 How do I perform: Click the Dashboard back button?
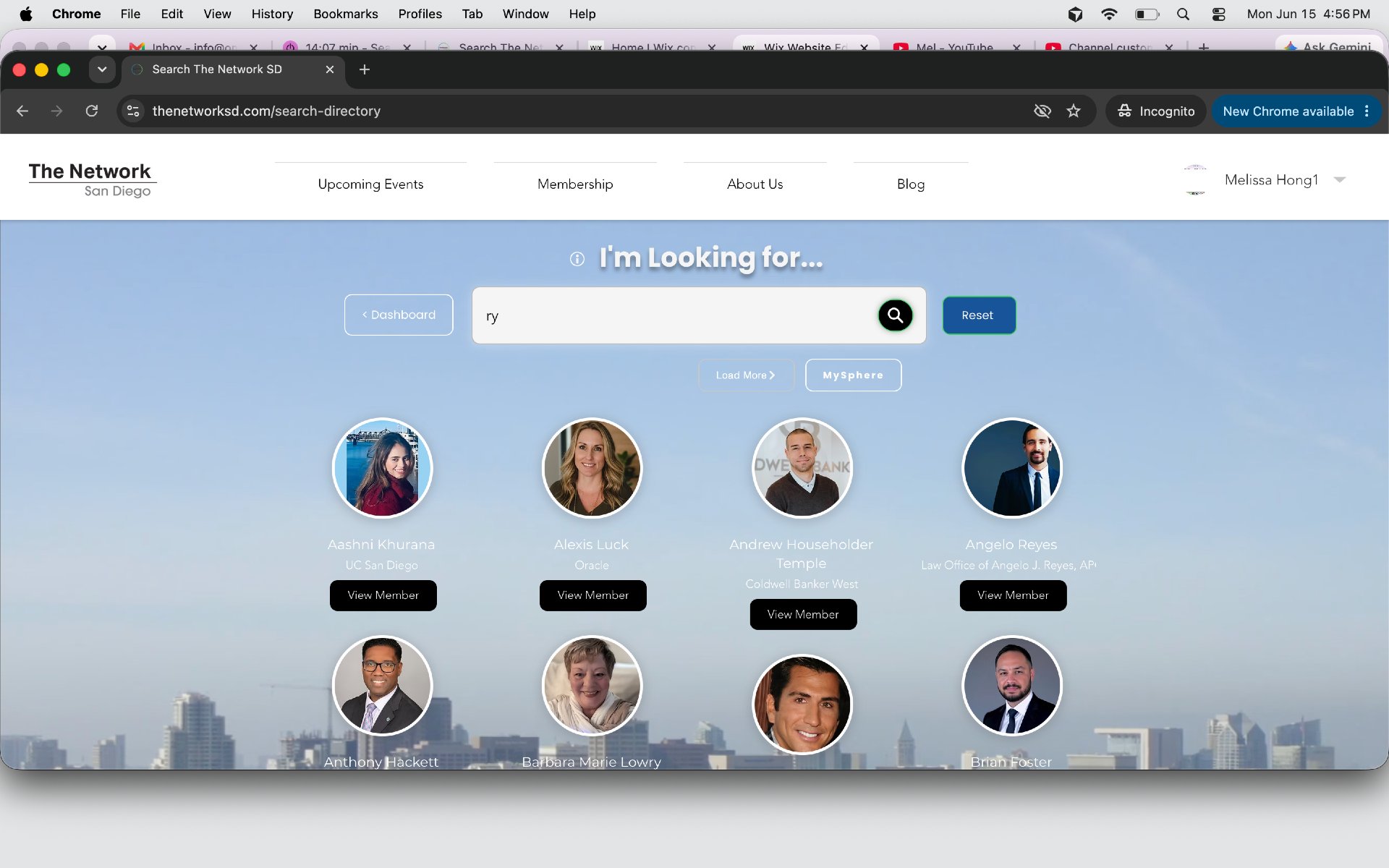tap(399, 315)
